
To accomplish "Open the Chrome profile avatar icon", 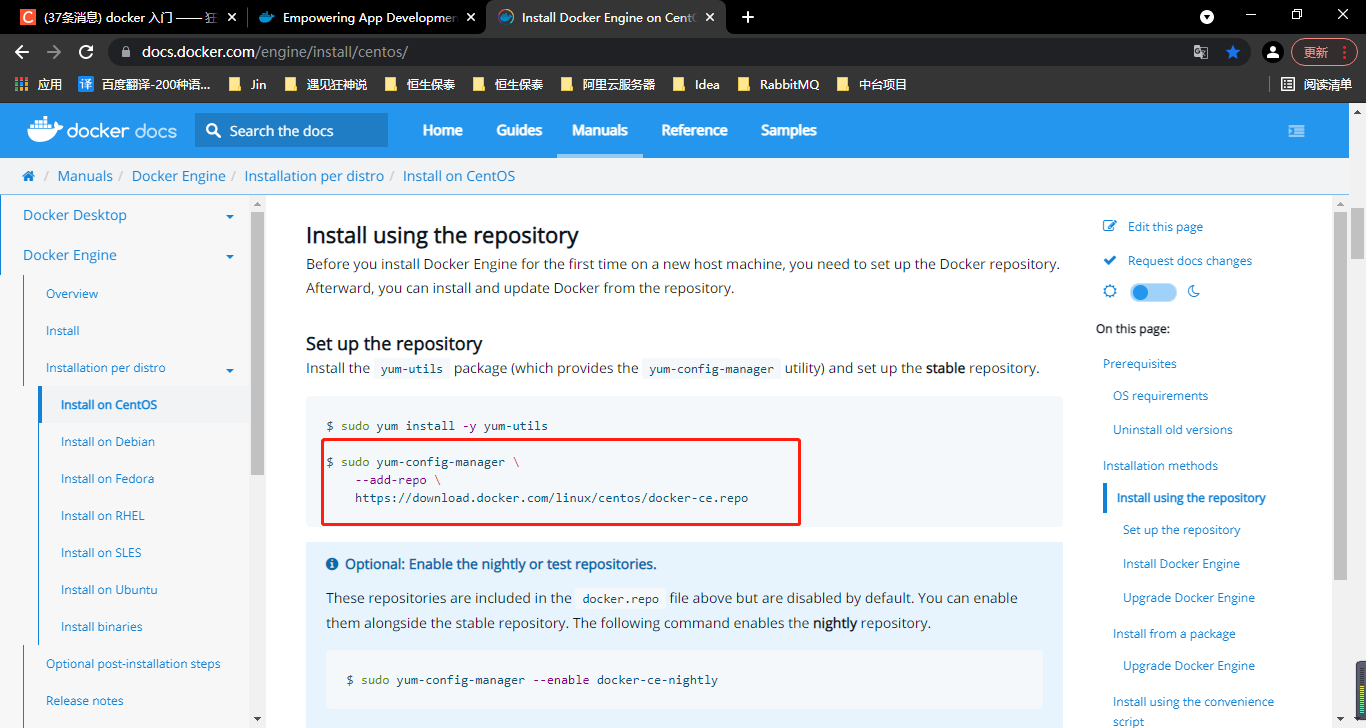I will (1272, 52).
